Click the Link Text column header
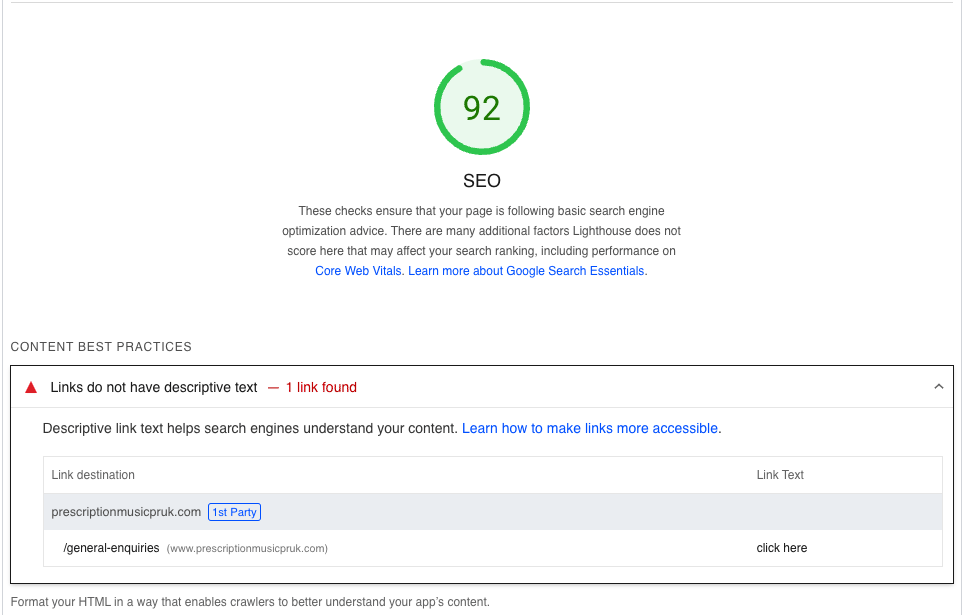The width and height of the screenshot is (964, 615). coord(780,475)
